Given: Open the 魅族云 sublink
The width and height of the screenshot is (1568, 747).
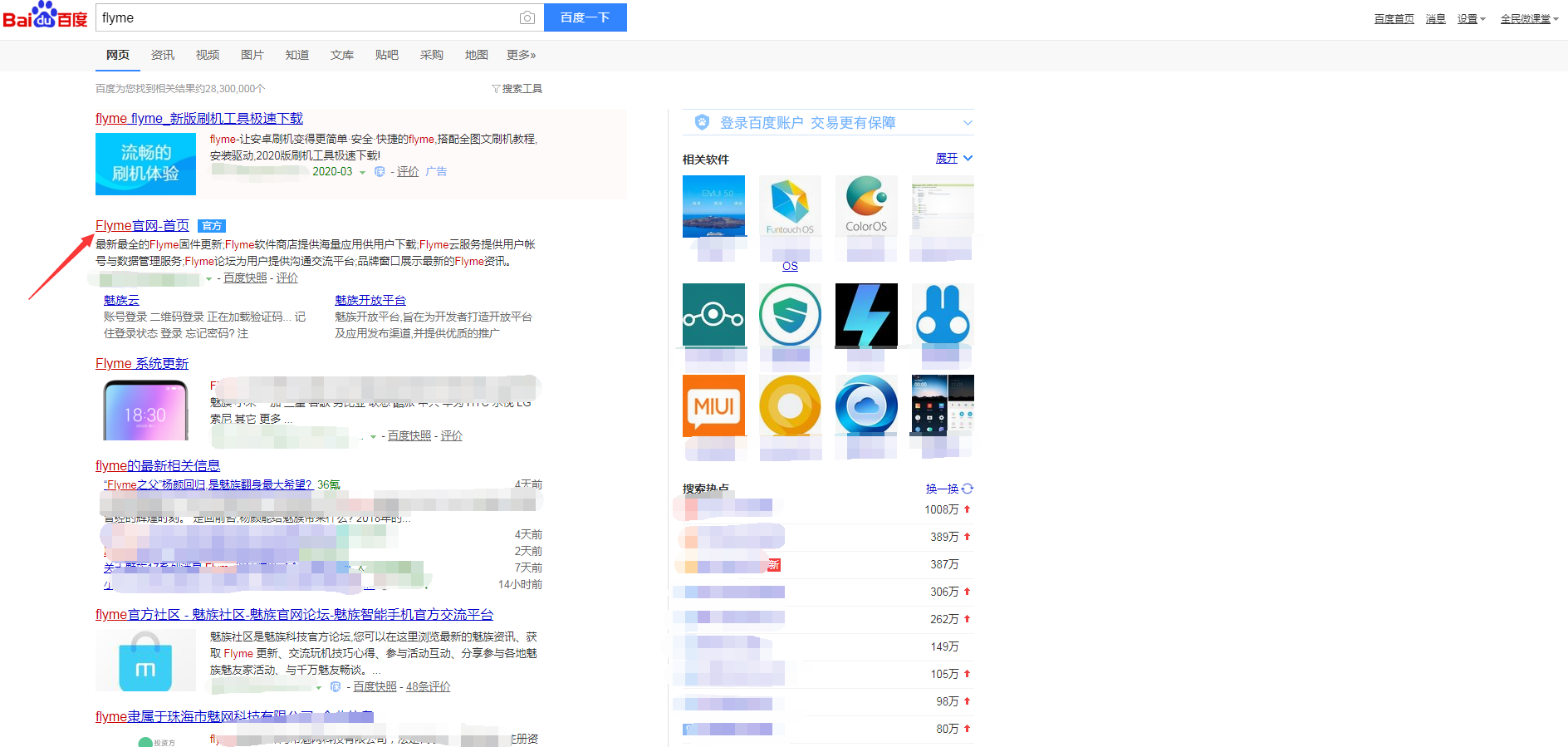Looking at the screenshot, I should [121, 300].
